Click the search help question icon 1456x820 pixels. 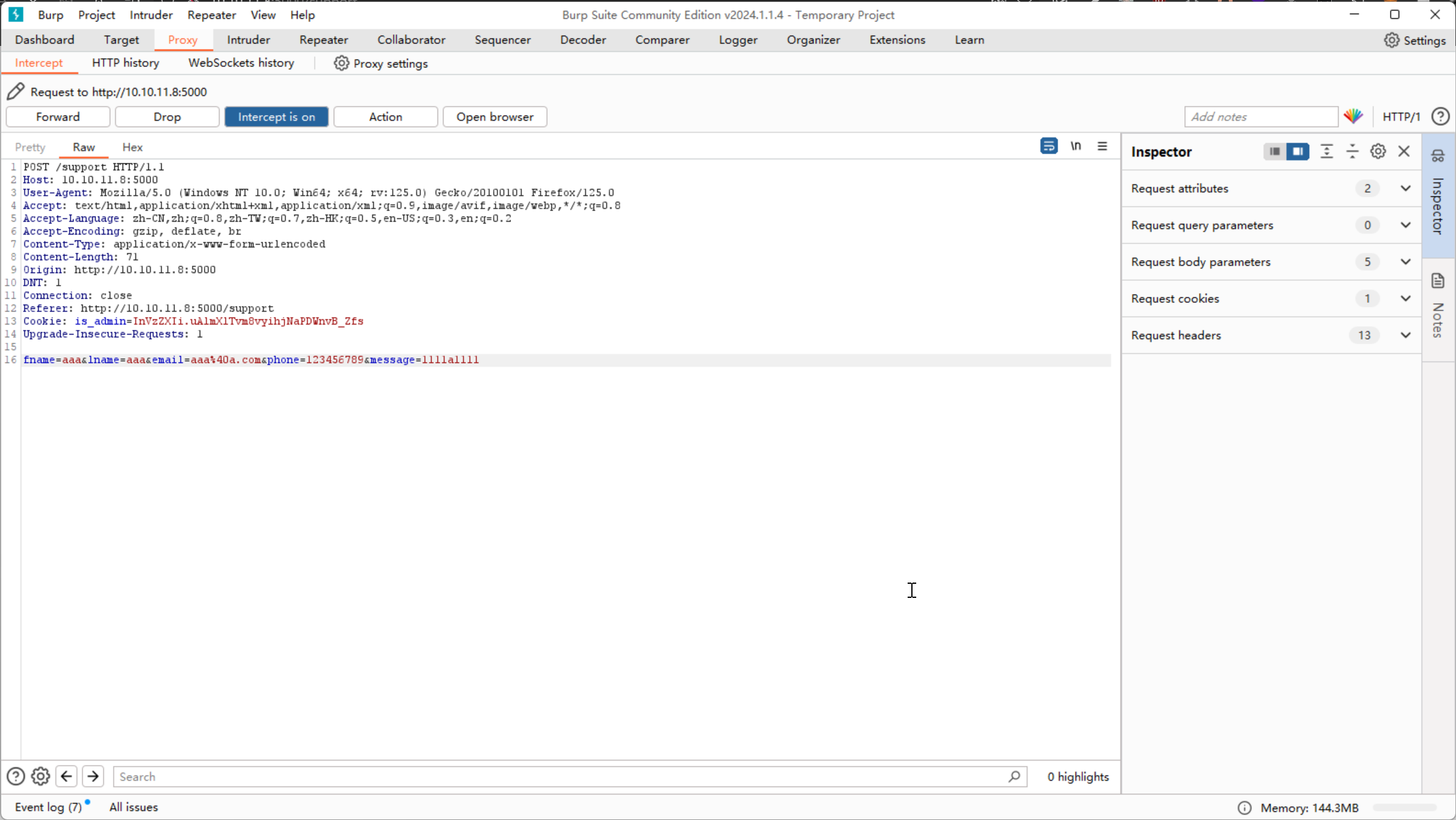(x=16, y=776)
